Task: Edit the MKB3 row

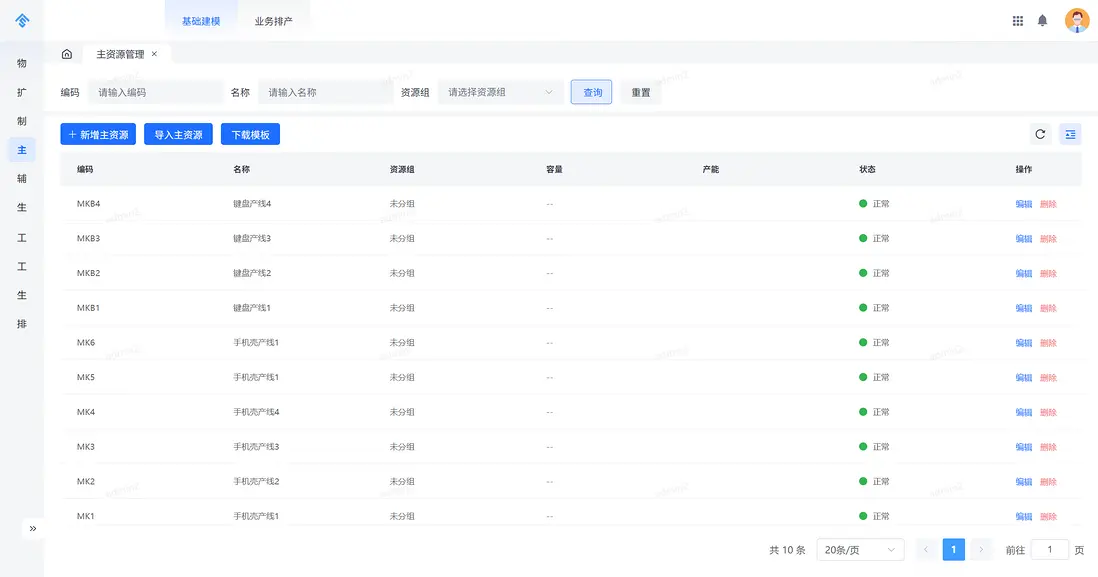Action: point(1024,239)
